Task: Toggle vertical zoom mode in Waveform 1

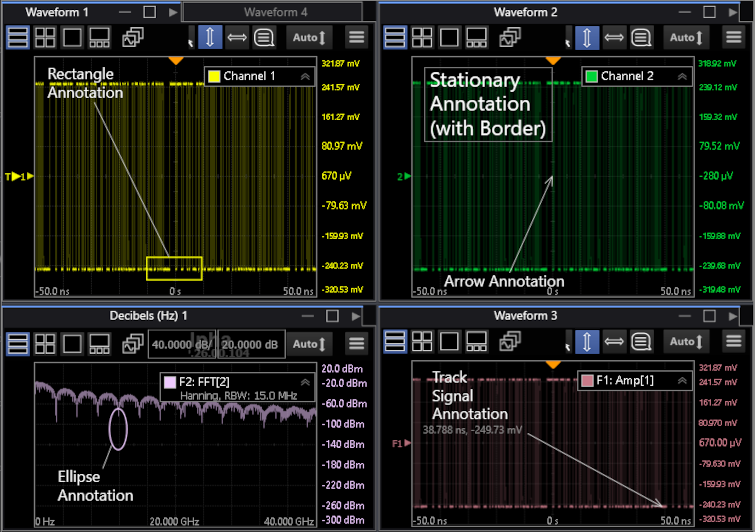Action: point(210,37)
